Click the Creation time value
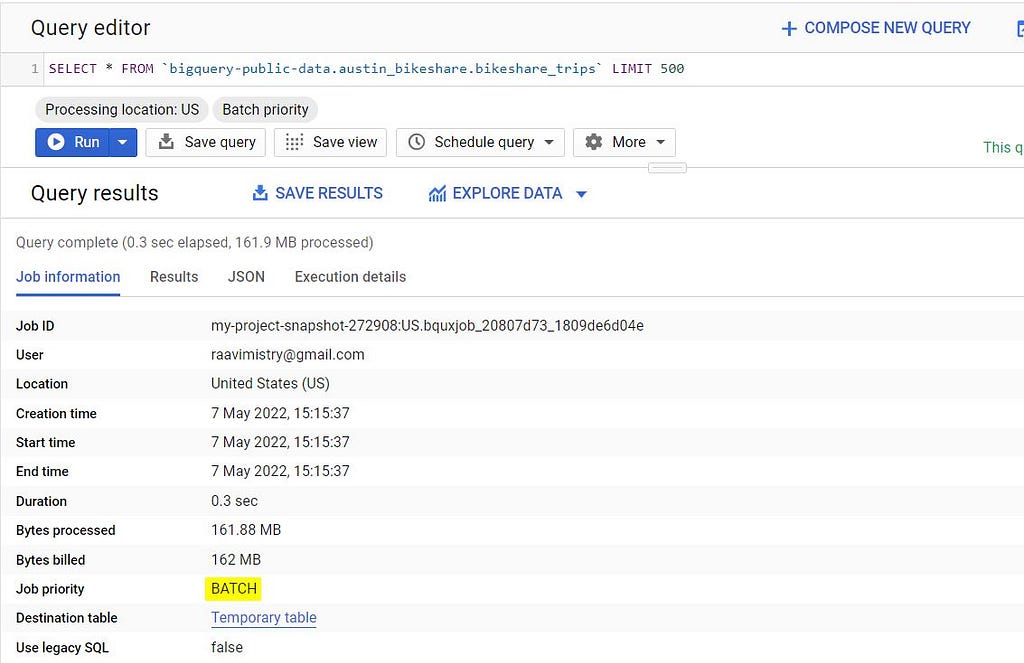The image size is (1024, 663). 280,413
